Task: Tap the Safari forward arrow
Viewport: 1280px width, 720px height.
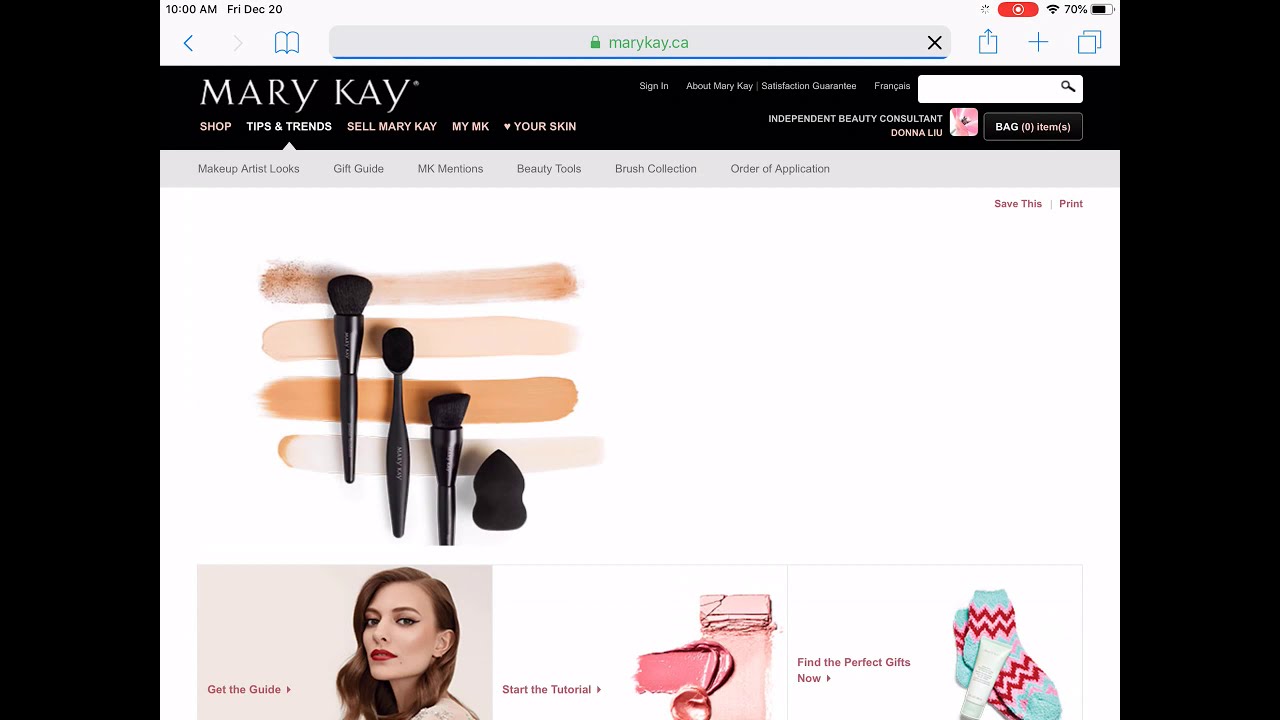Action: coord(237,42)
